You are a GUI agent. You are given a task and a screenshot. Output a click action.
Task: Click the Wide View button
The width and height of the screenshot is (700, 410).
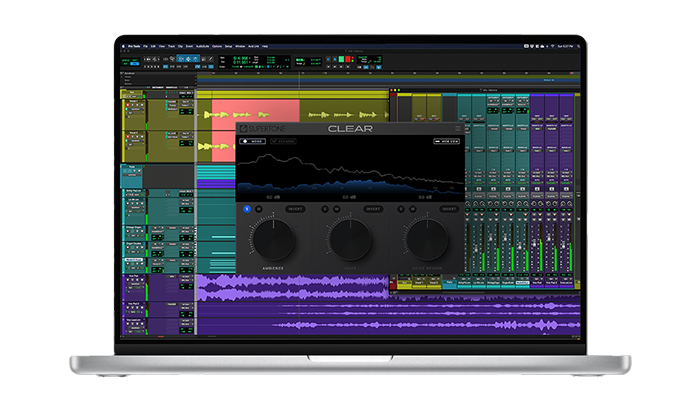point(447,142)
